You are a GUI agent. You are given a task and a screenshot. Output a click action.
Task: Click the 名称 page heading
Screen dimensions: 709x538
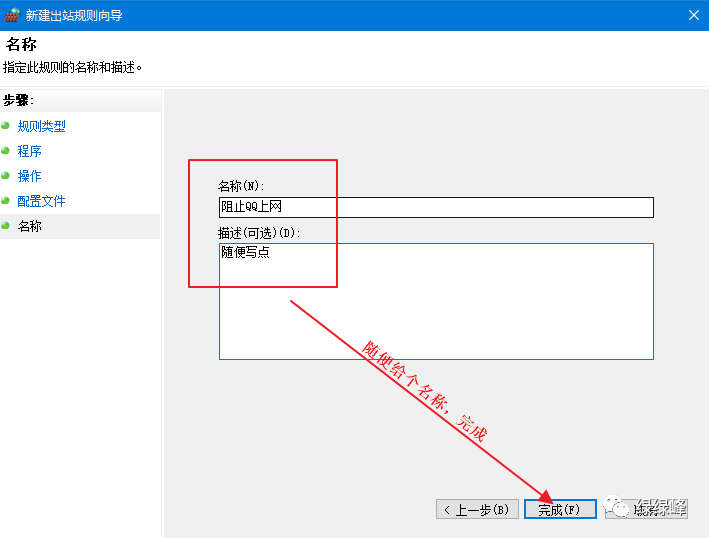(21, 44)
